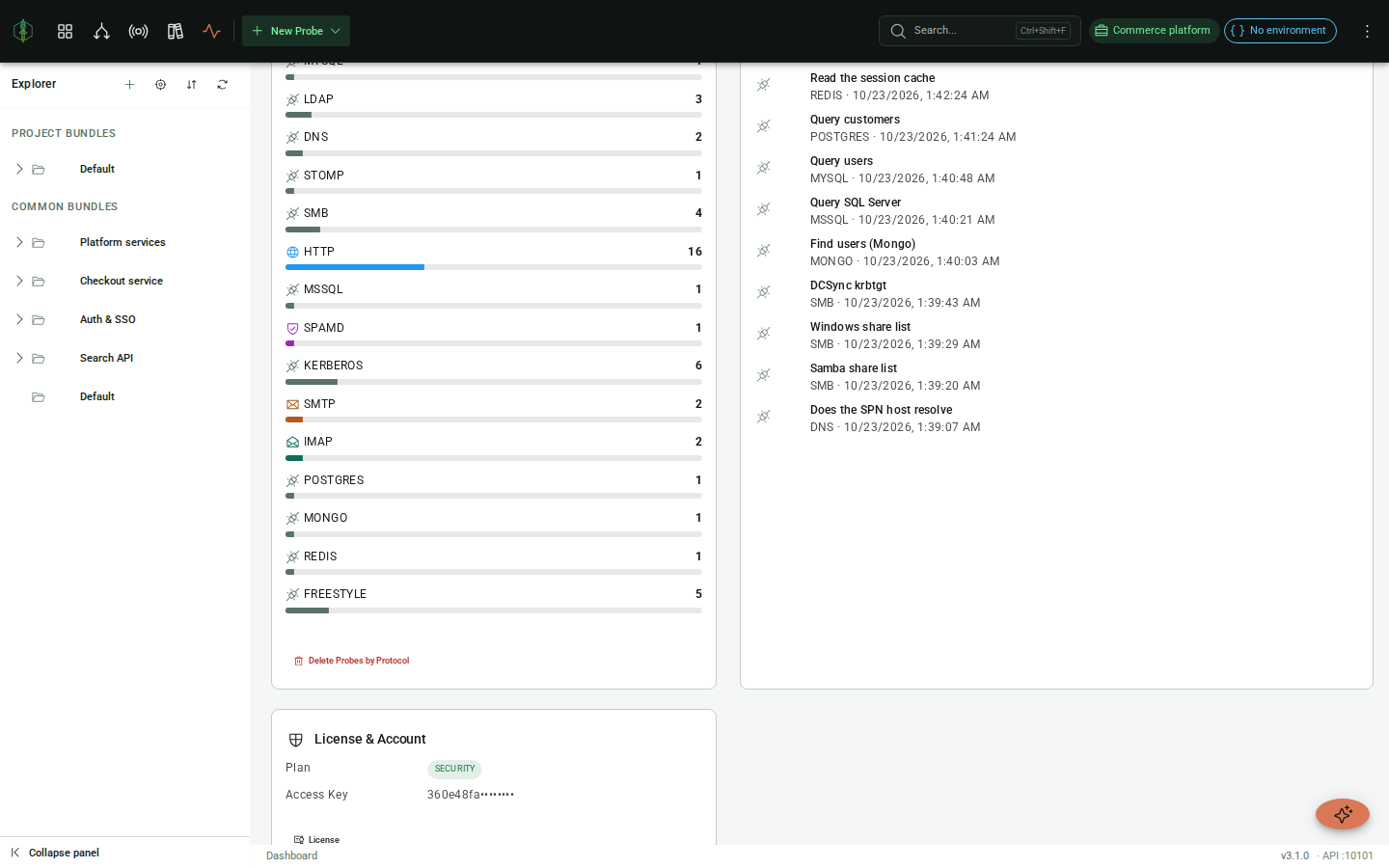The image size is (1389, 868).
Task: Expand the Platform services bundle
Action: [19, 242]
